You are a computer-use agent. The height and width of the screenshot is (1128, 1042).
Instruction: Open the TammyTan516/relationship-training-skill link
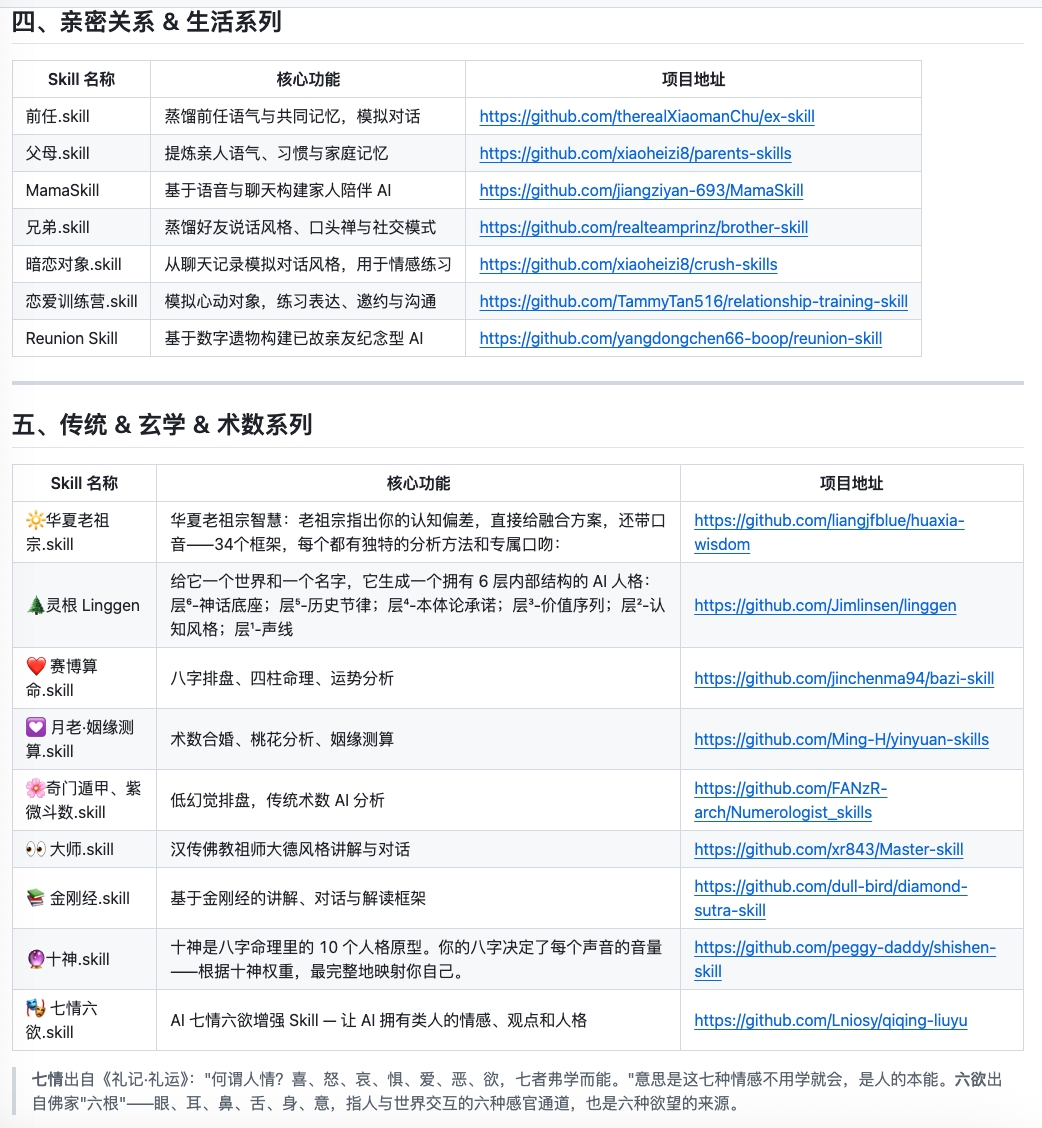point(694,301)
